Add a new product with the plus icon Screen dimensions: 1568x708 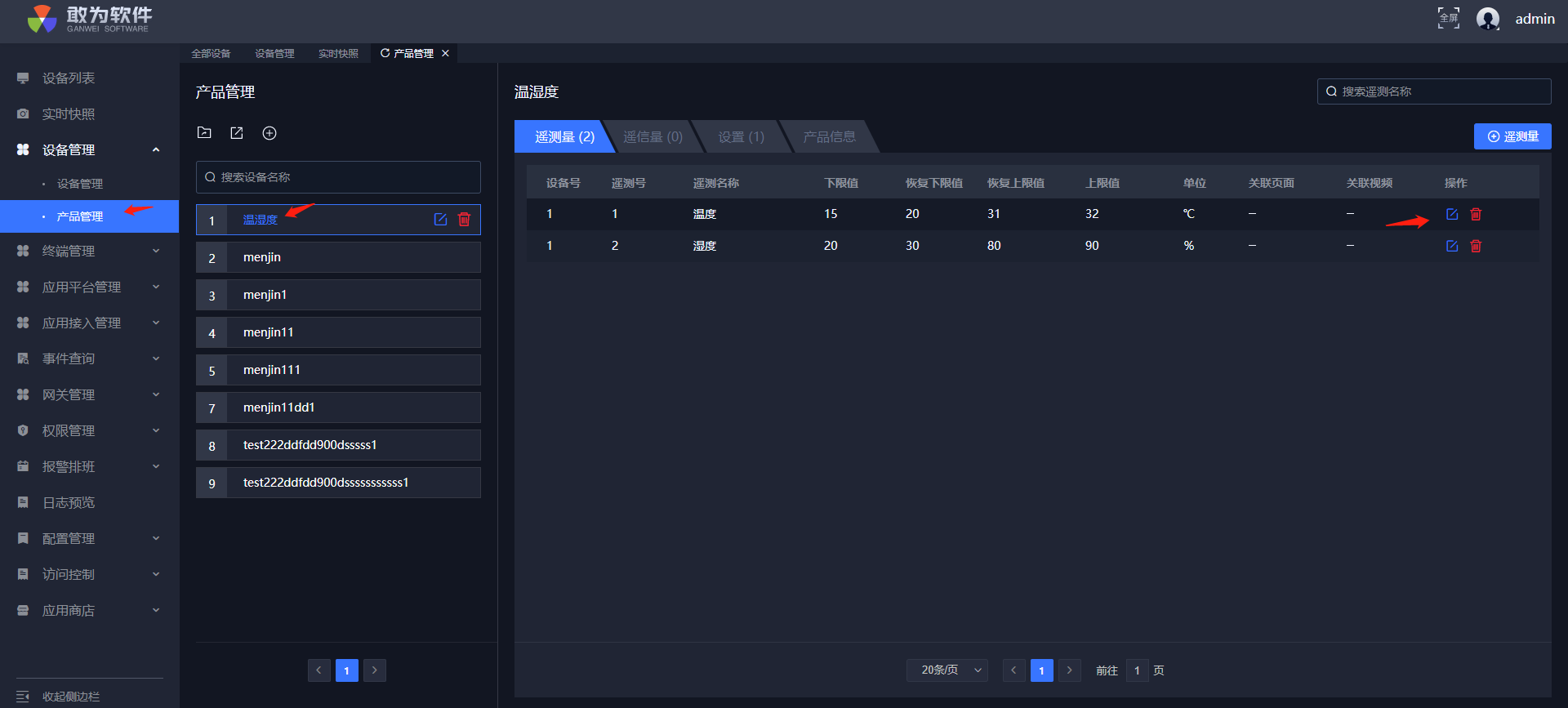pyautogui.click(x=269, y=133)
